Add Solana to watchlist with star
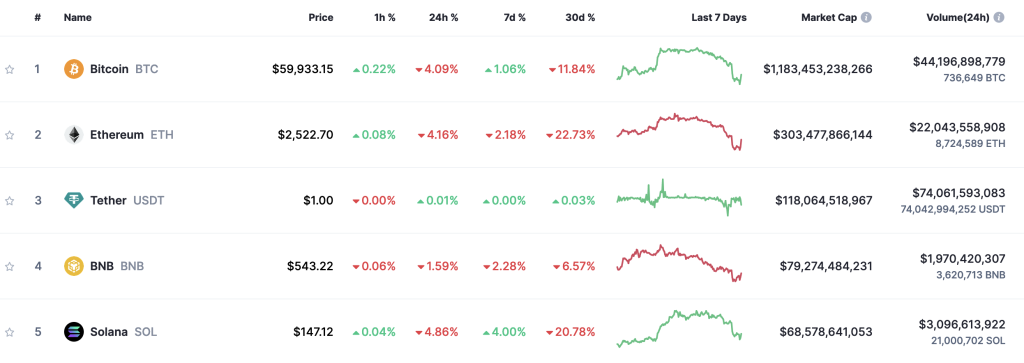 [x=10, y=332]
